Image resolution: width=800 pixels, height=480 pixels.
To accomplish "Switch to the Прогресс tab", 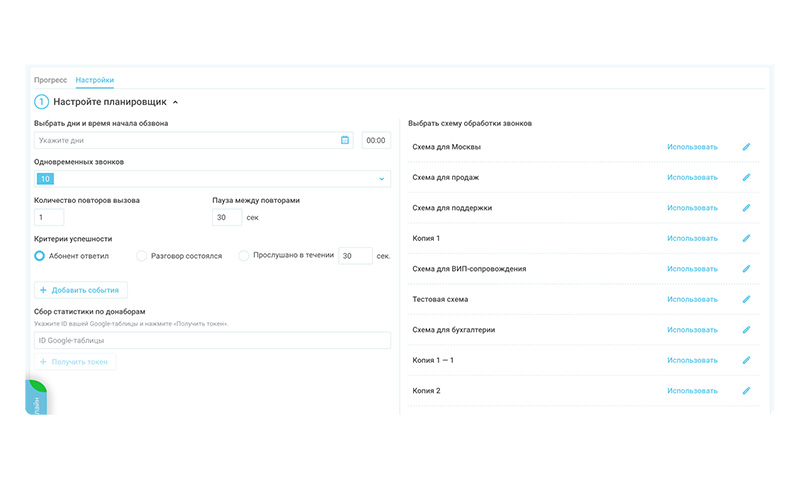I will [50, 80].
